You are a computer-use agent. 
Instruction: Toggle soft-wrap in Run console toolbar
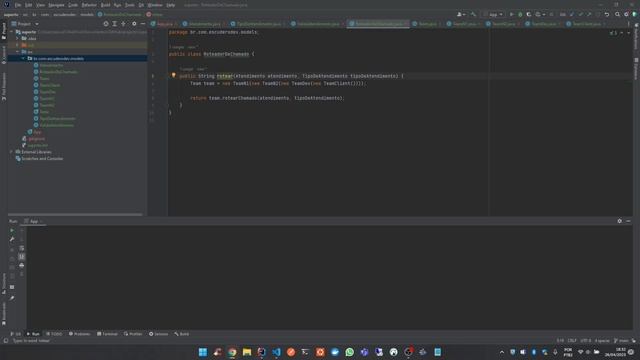coord(22,248)
